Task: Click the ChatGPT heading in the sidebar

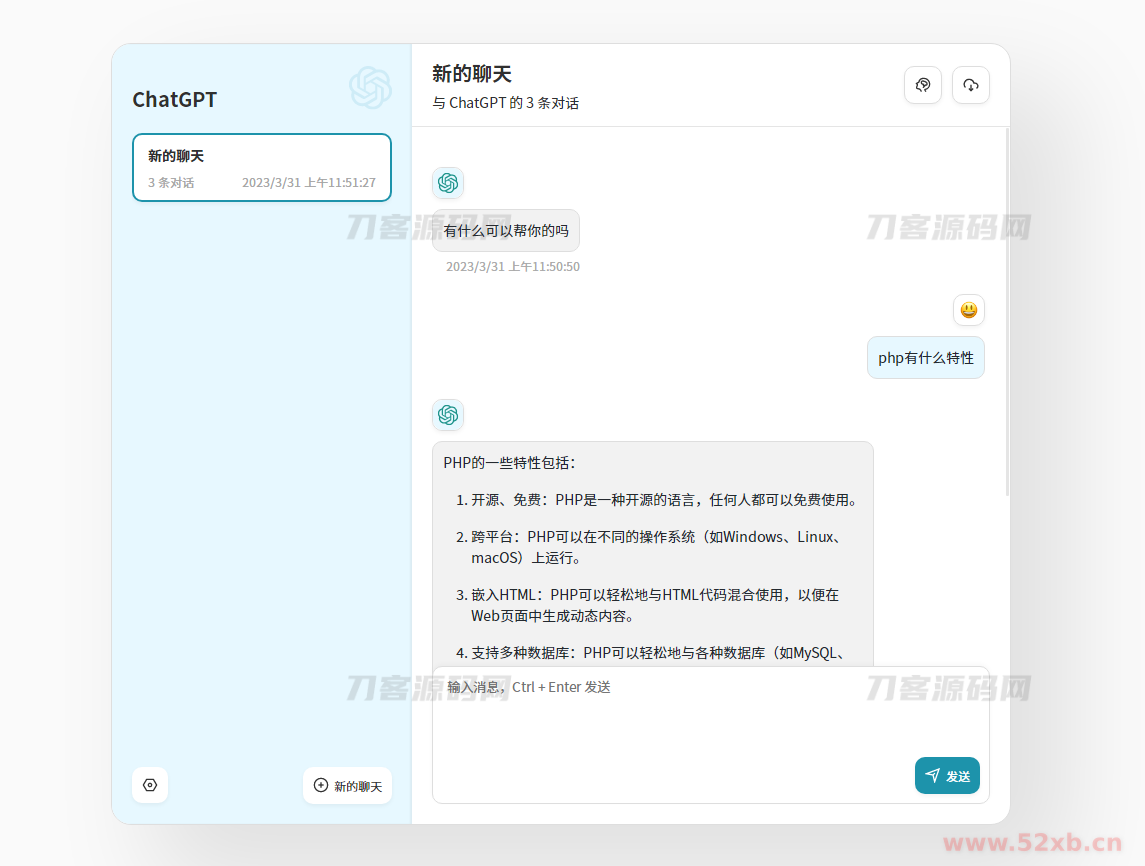Action: [175, 100]
